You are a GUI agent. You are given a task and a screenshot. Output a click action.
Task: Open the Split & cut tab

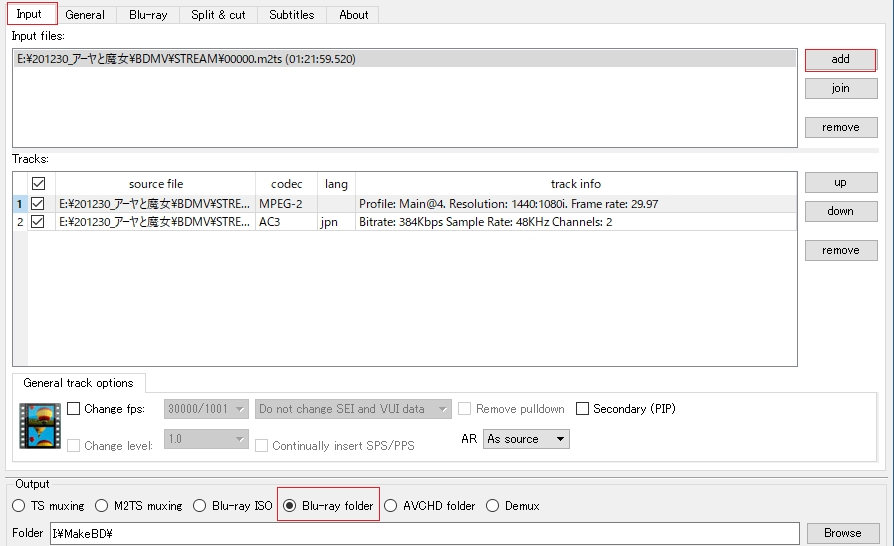click(x=218, y=15)
